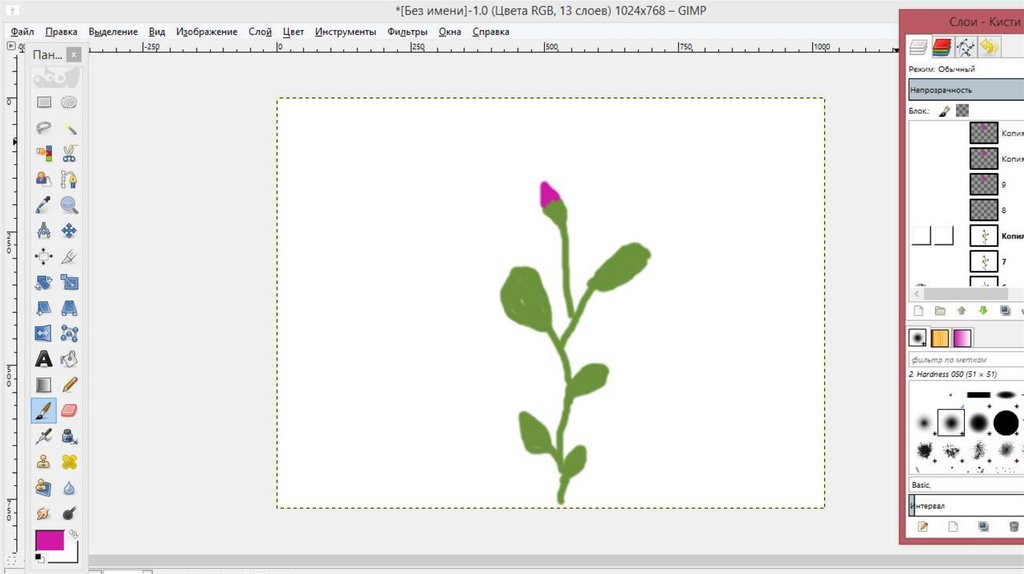Select the Scissors Select tool
The image size is (1024, 574).
(x=69, y=154)
